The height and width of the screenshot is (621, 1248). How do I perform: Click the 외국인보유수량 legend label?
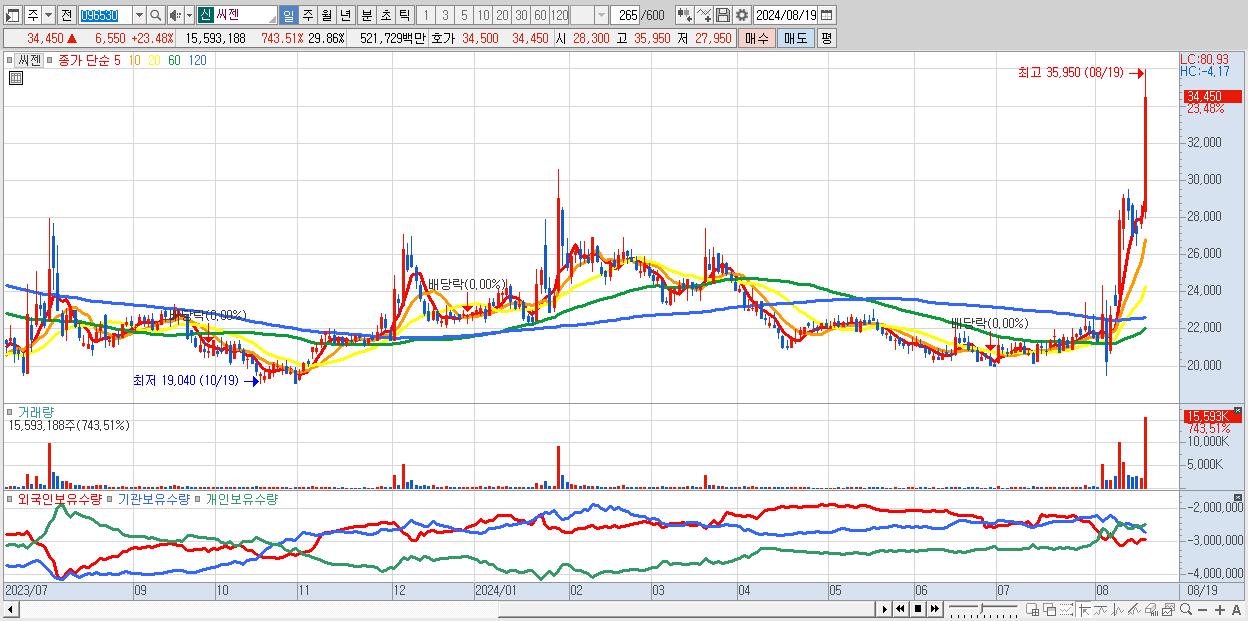(x=59, y=498)
